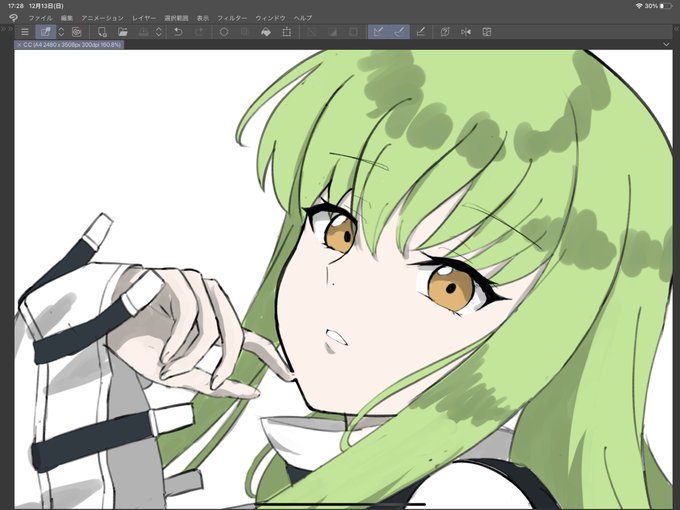Click the layout panel icon at the toolbar's end
This screenshot has width=680, height=510.
[487, 32]
